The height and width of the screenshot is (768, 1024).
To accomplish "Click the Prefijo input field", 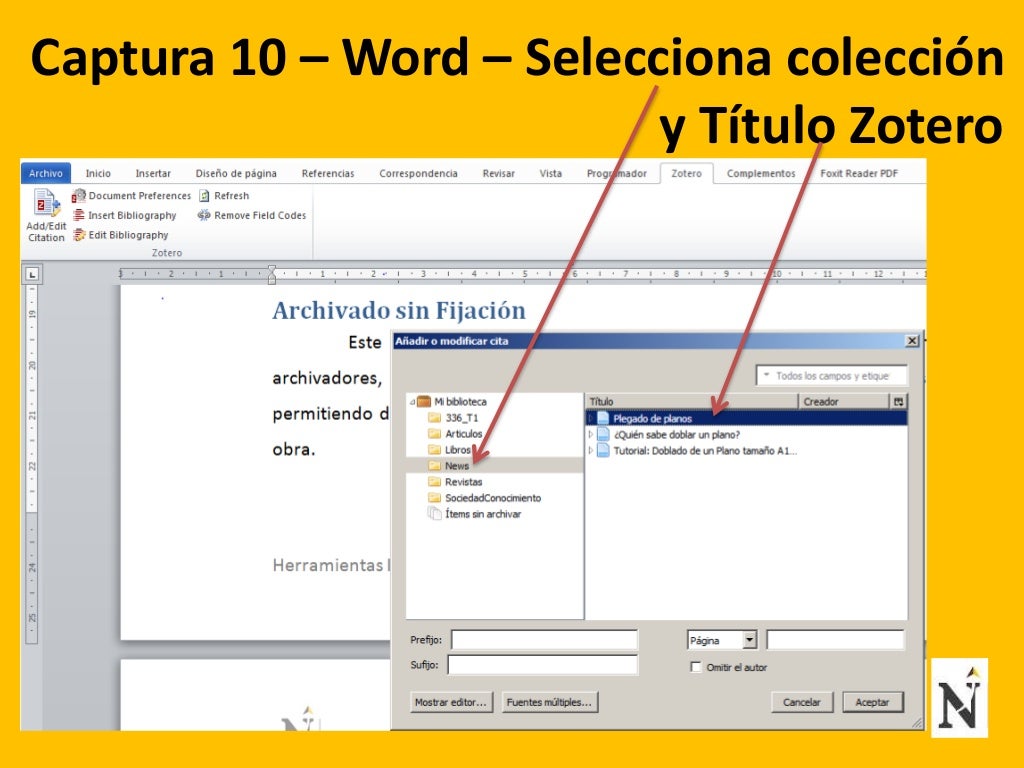I will tap(544, 639).
